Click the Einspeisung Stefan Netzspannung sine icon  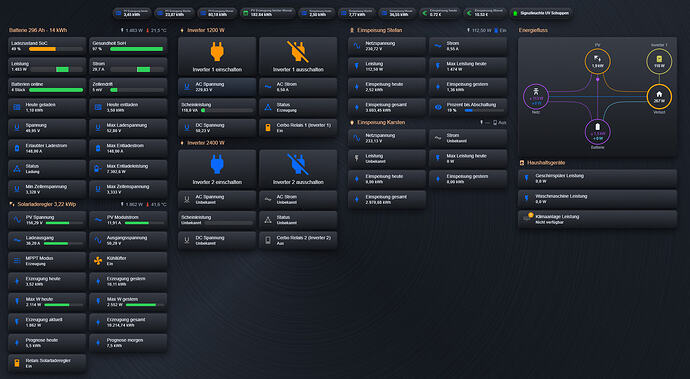[x=357, y=45]
